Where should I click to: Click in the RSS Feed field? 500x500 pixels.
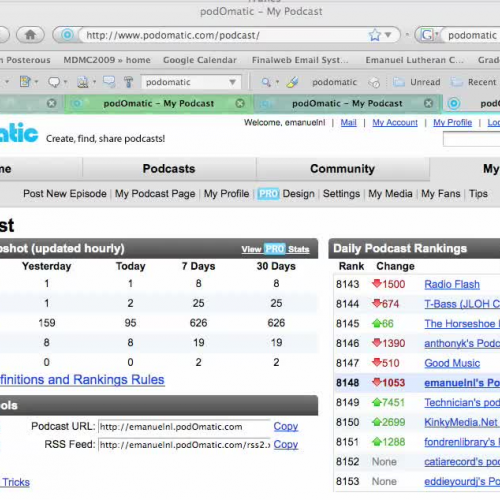tap(184, 445)
